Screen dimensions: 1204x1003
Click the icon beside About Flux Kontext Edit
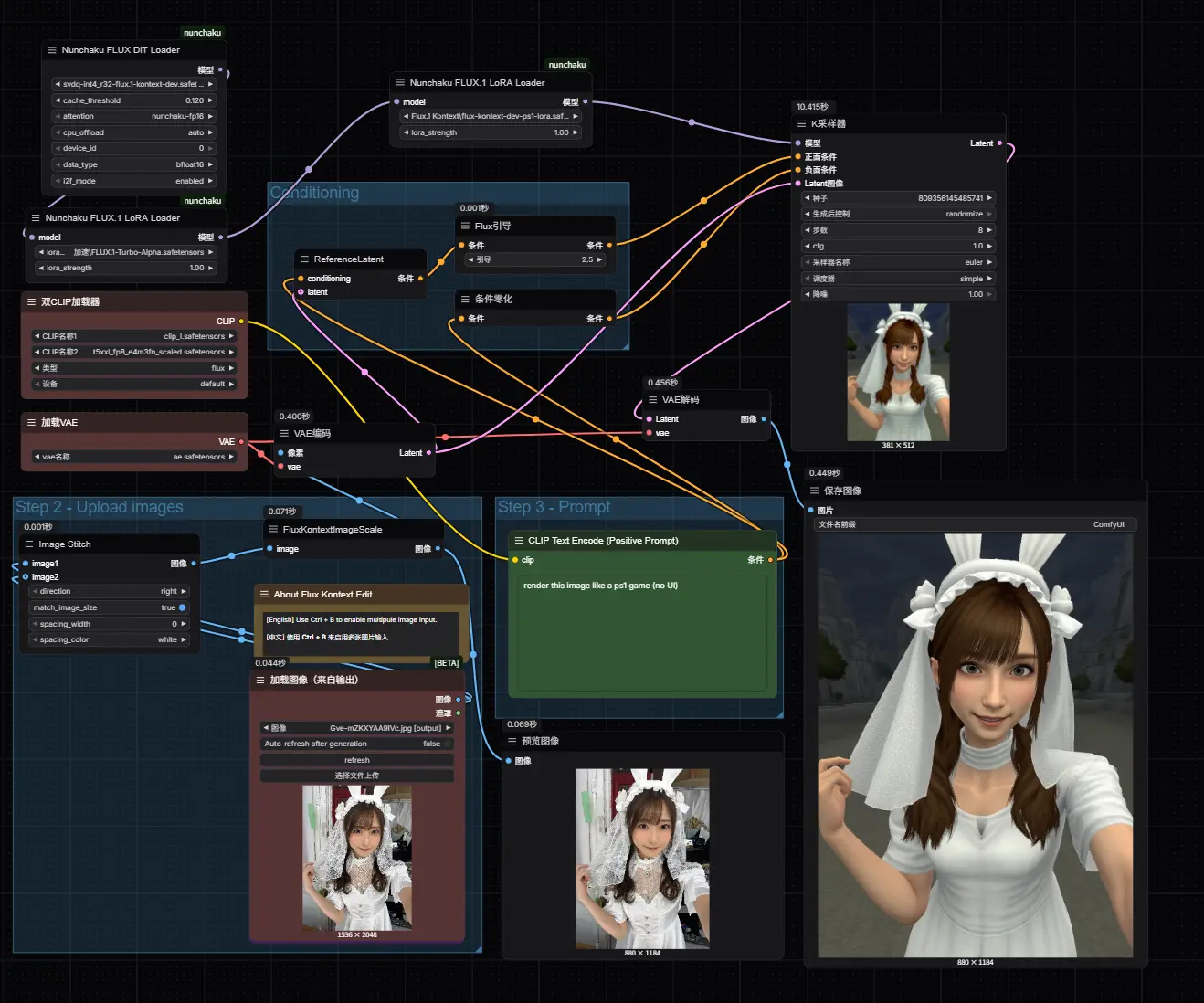point(264,595)
